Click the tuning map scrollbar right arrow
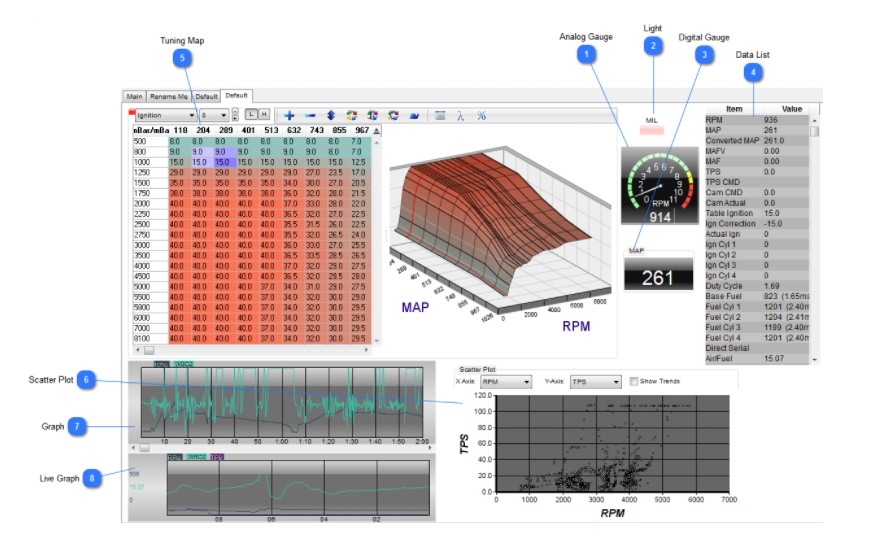Viewport: 884px width, 554px height. coord(366,350)
